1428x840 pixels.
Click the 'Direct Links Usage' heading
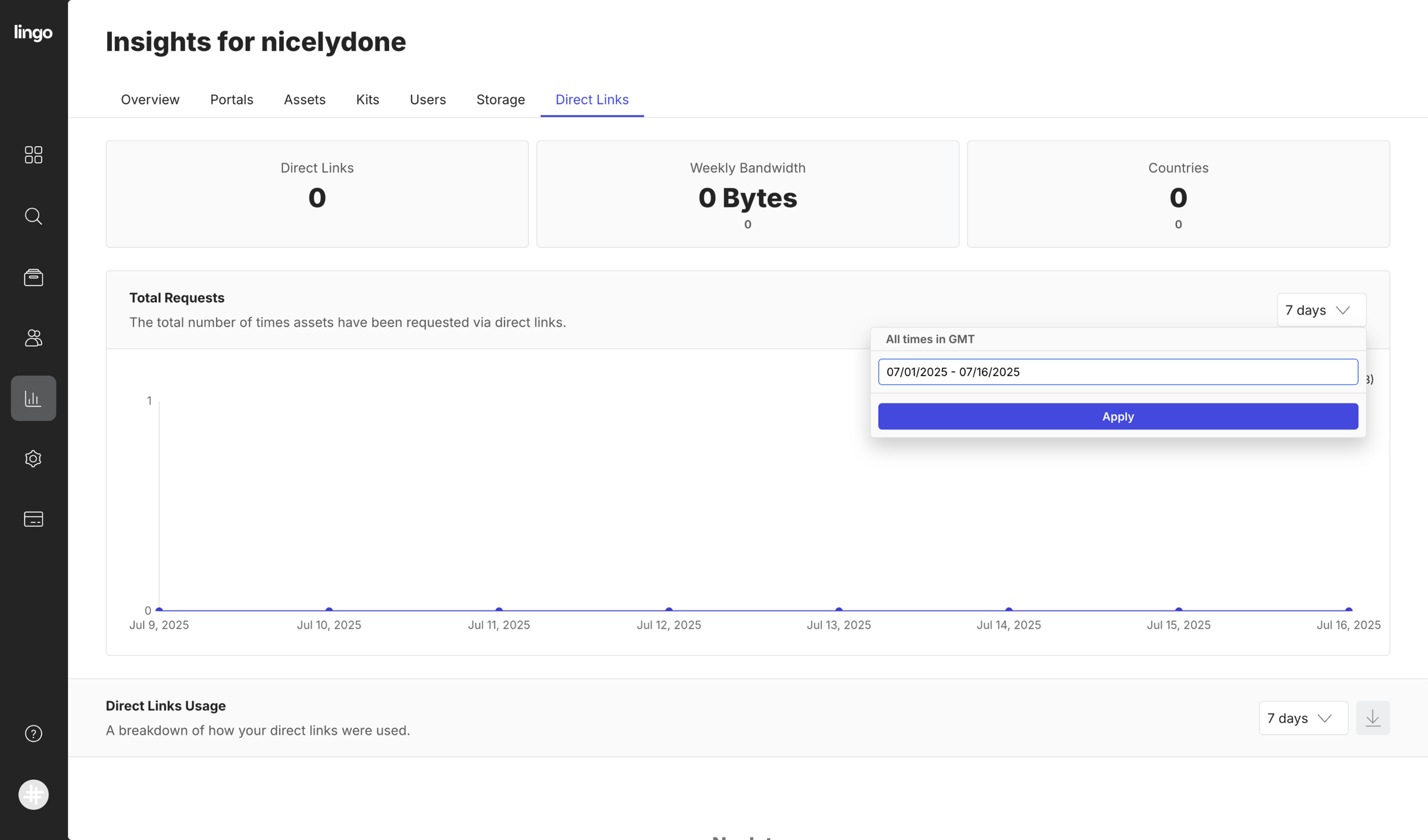tap(165, 706)
